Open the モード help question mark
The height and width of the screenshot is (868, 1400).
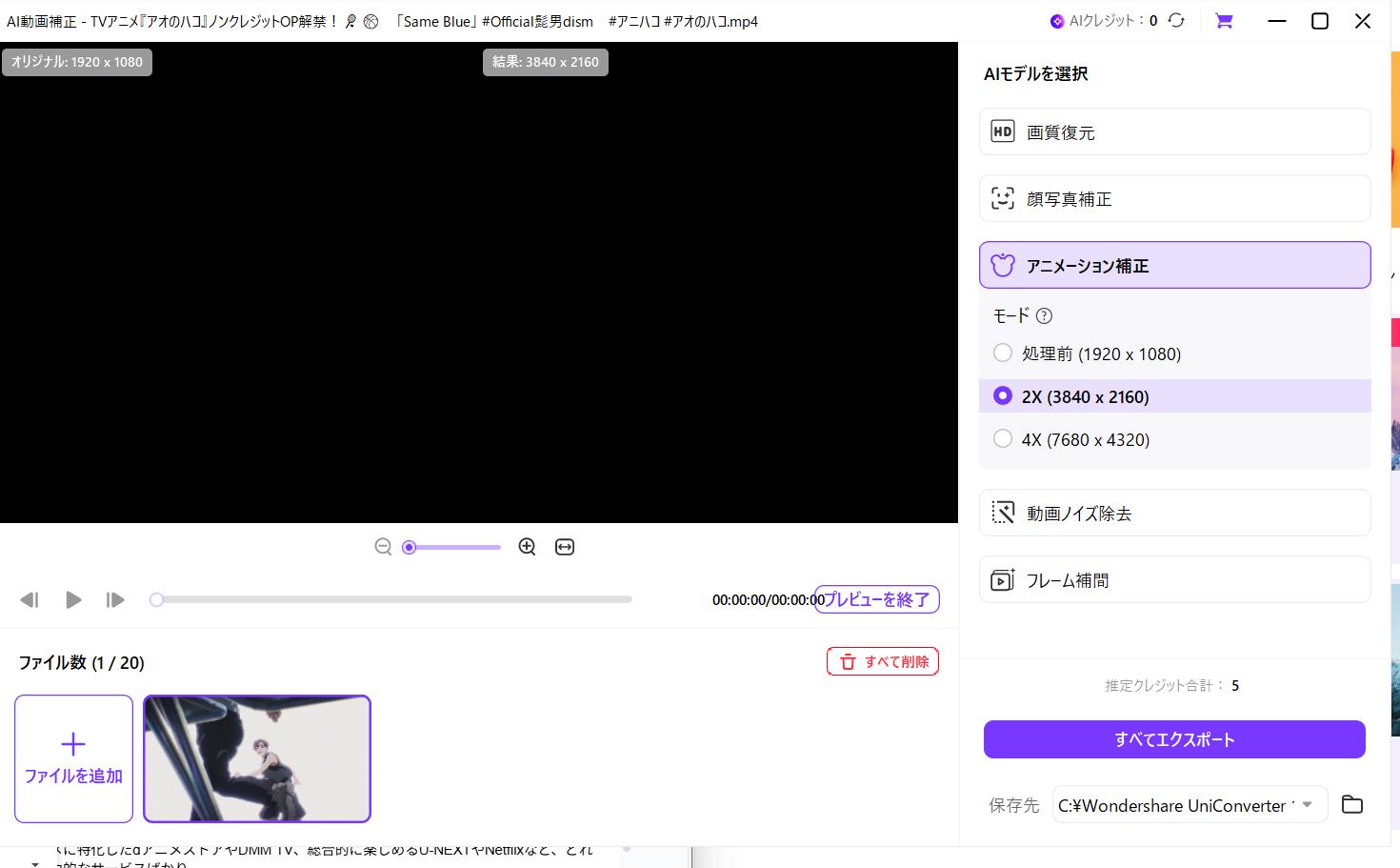pos(1044,315)
